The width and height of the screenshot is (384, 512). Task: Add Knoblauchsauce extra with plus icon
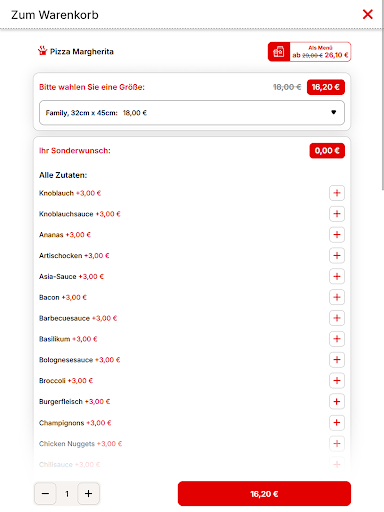tap(337, 214)
